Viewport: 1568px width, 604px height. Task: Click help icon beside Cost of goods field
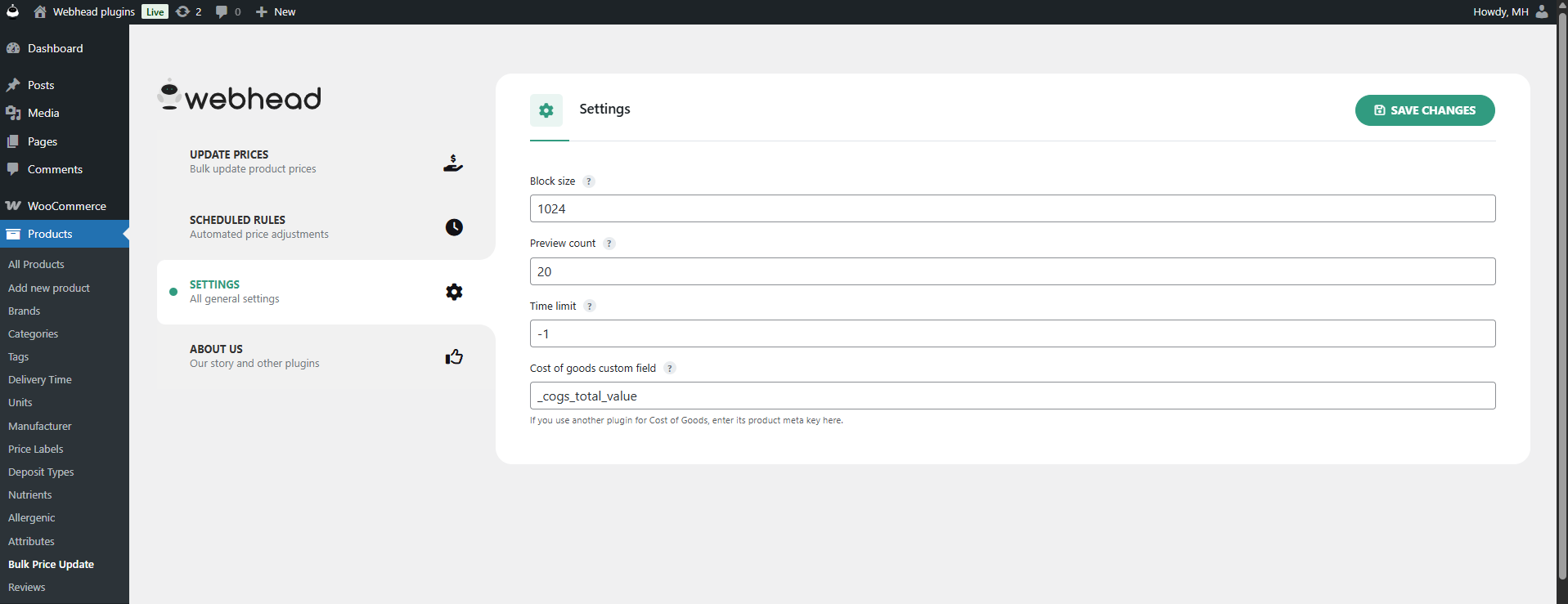[x=670, y=369]
